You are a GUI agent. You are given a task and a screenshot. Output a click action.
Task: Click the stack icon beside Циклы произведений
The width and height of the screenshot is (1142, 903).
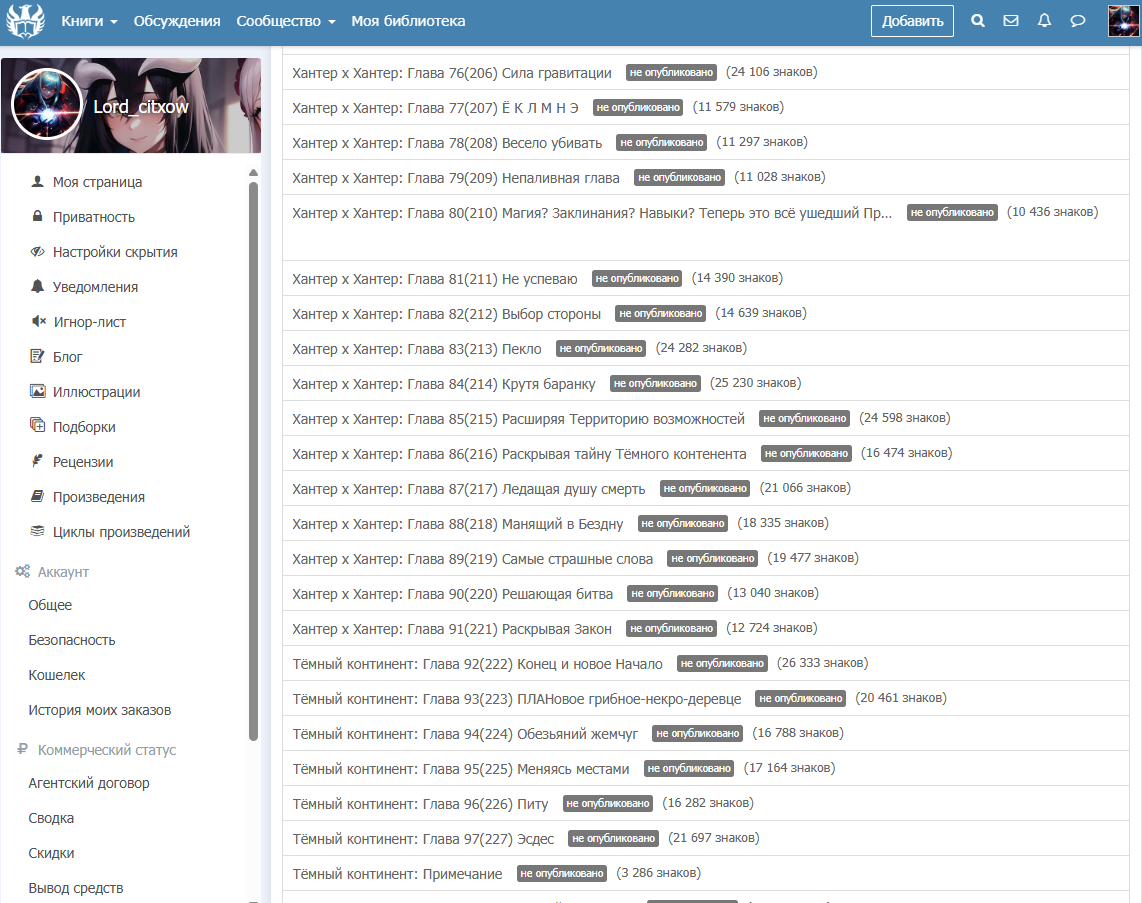[x=37, y=531]
